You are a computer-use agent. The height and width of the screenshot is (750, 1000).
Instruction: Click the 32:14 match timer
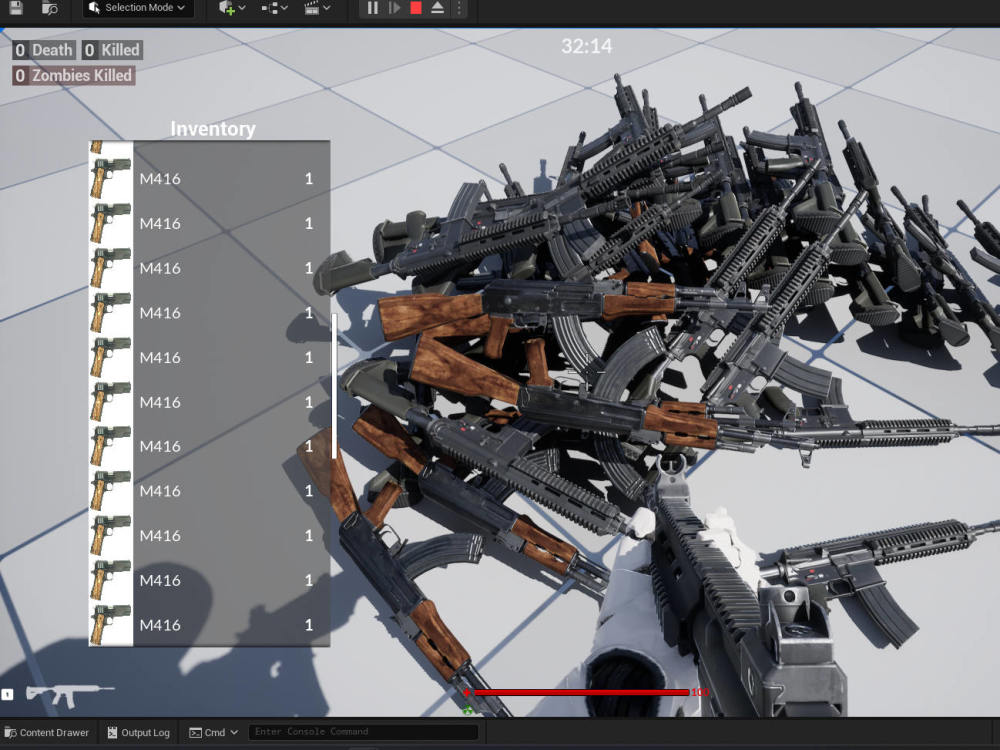click(587, 46)
